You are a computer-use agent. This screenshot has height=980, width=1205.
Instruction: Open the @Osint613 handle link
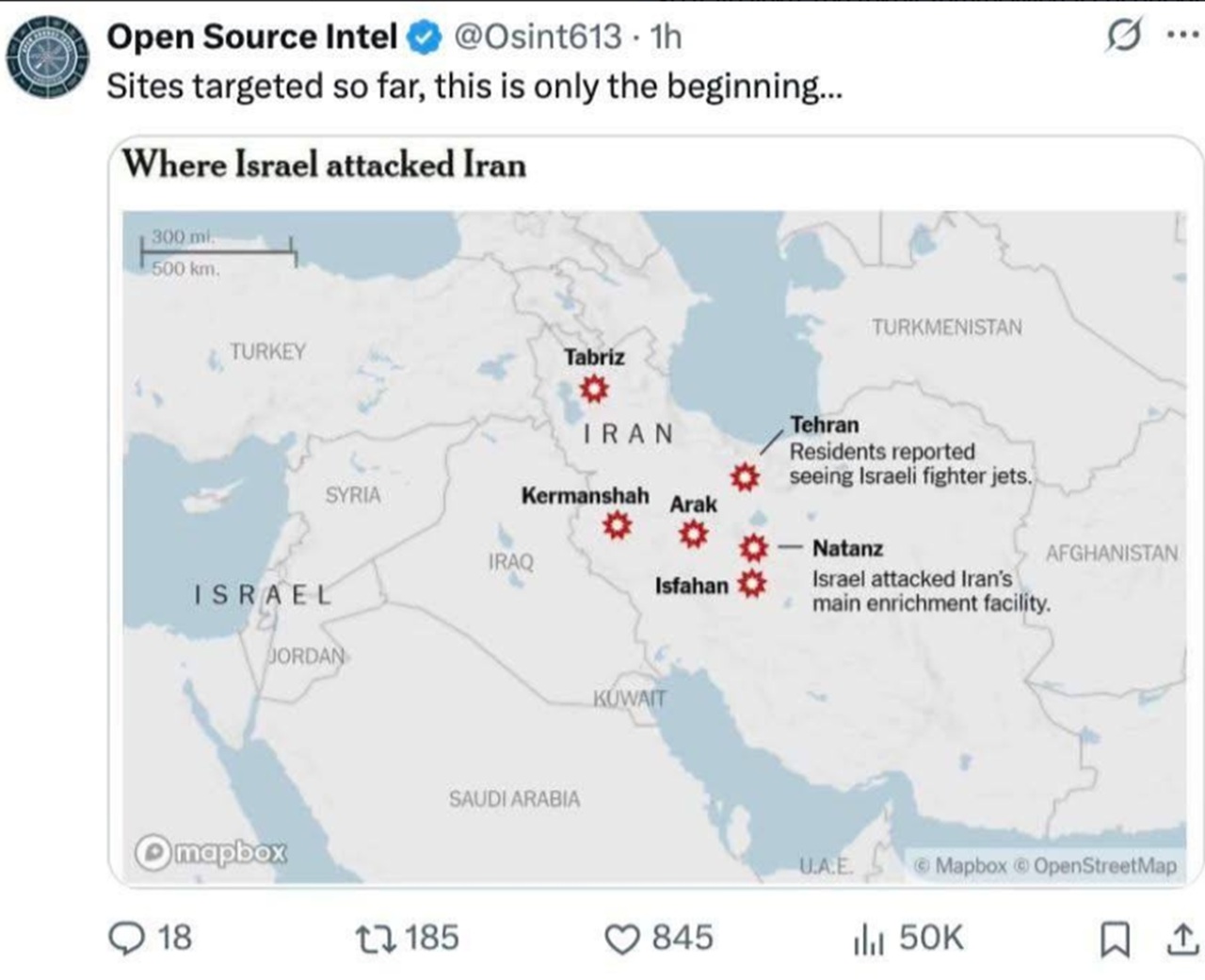tap(538, 36)
